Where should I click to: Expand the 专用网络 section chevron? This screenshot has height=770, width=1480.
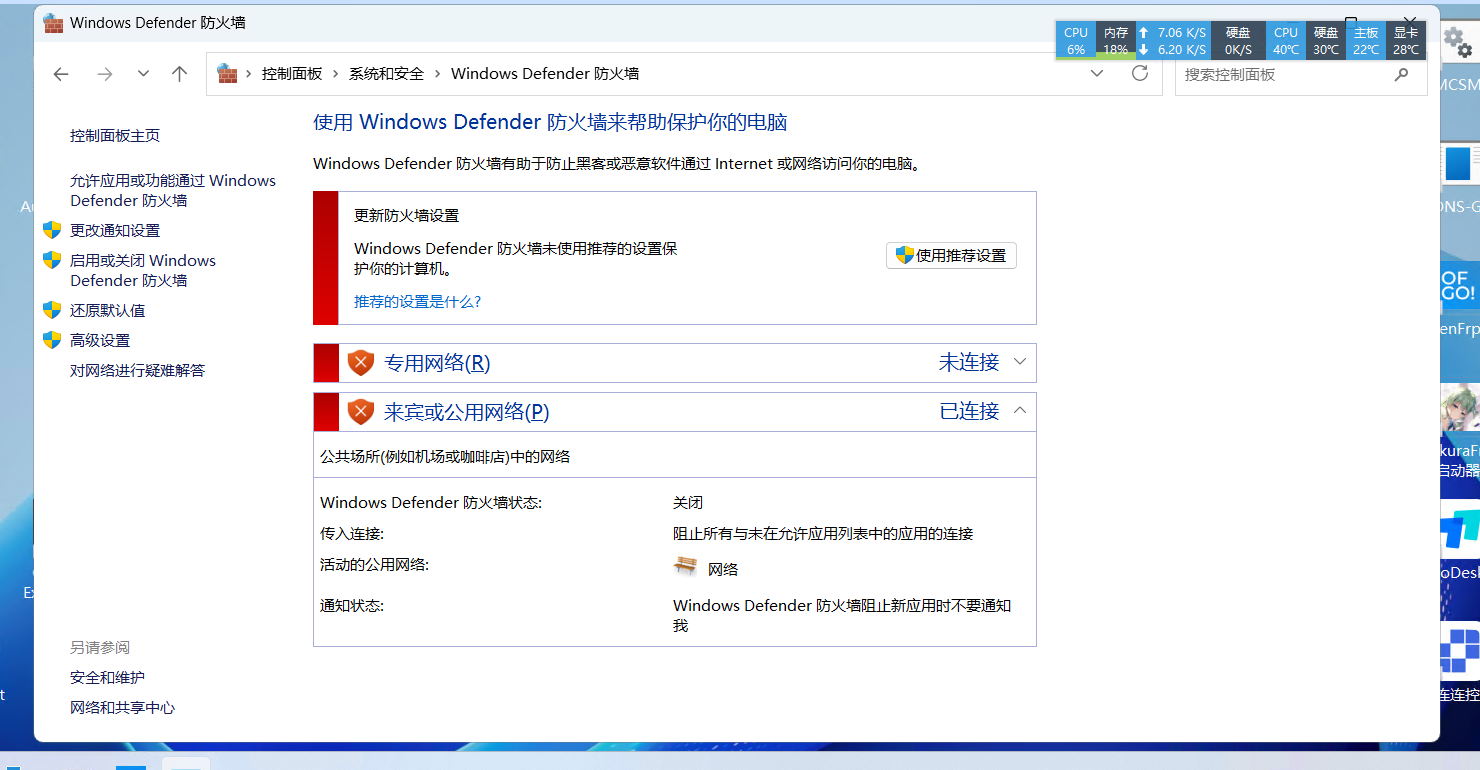click(x=1020, y=362)
